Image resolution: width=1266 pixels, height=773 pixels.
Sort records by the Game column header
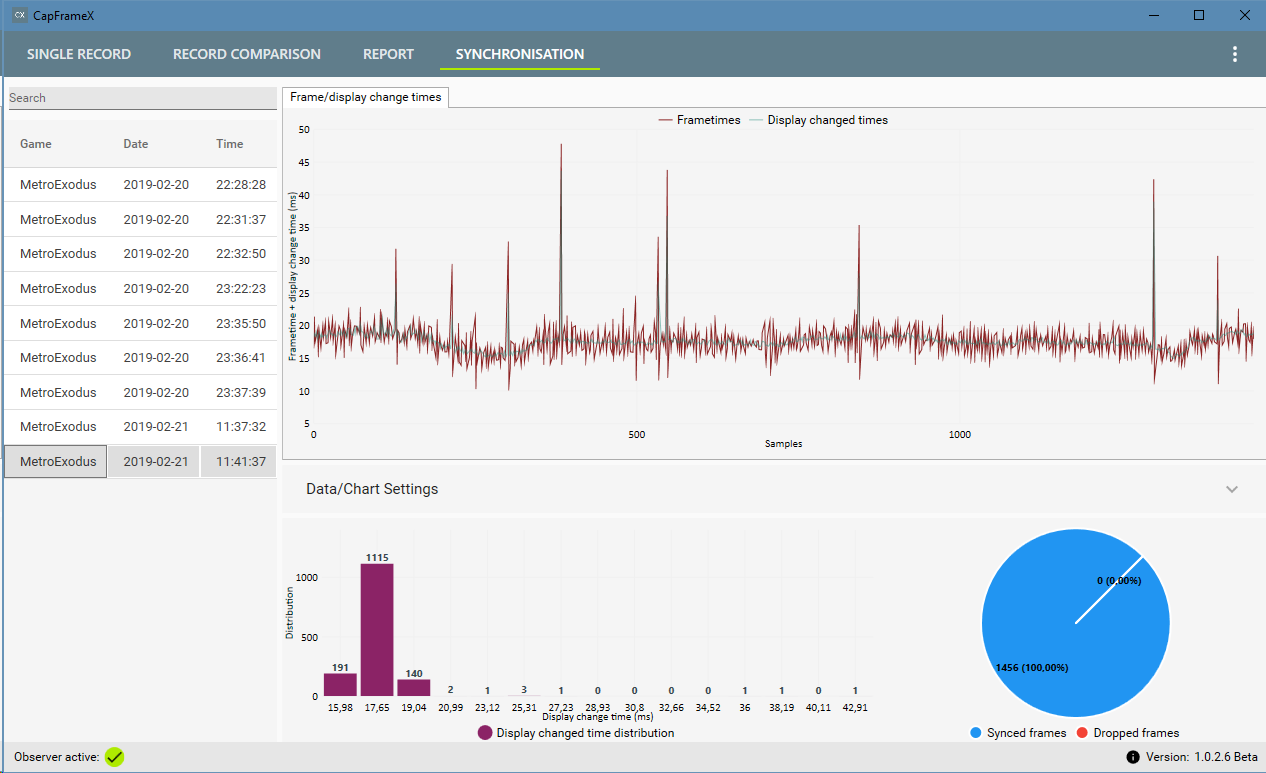coord(36,144)
